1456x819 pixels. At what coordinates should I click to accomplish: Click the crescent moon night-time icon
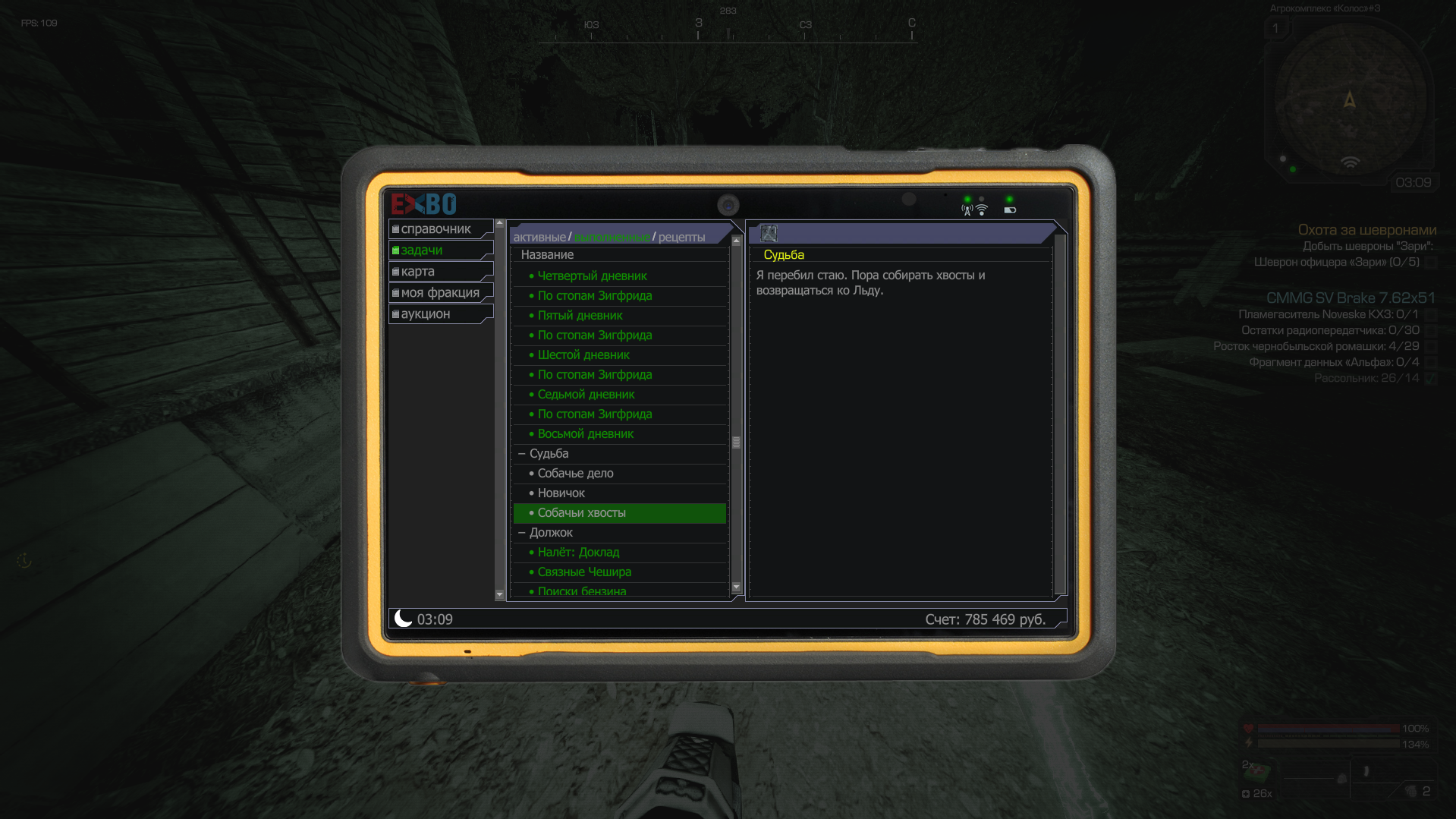pyautogui.click(x=404, y=619)
